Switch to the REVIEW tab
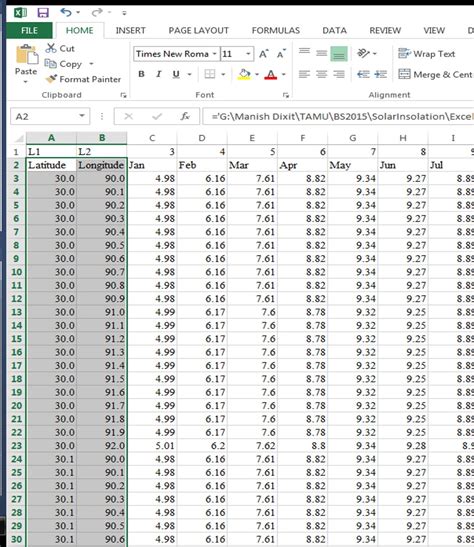Viewport: 474px width, 547px height. click(385, 30)
